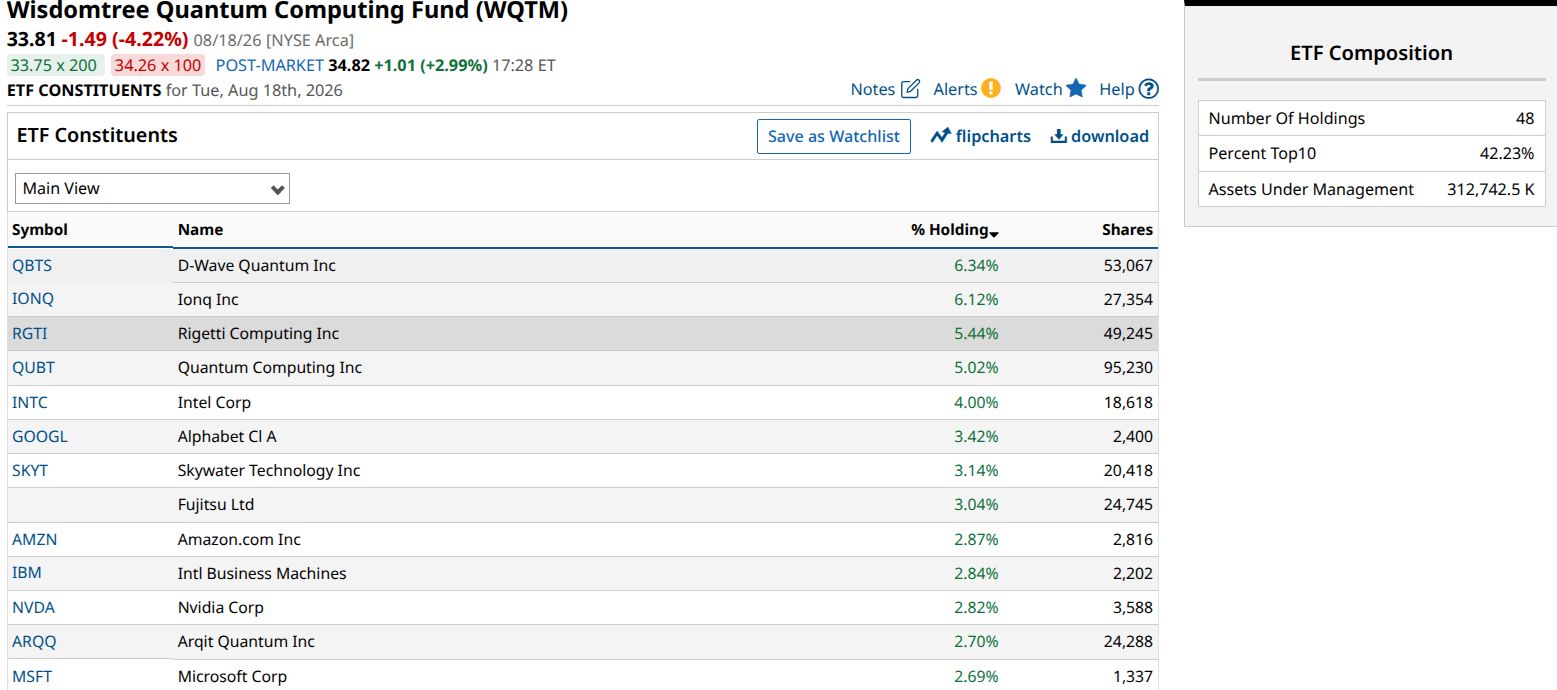Click the Percent Top10 42.23% value

pyautogui.click(x=1507, y=153)
